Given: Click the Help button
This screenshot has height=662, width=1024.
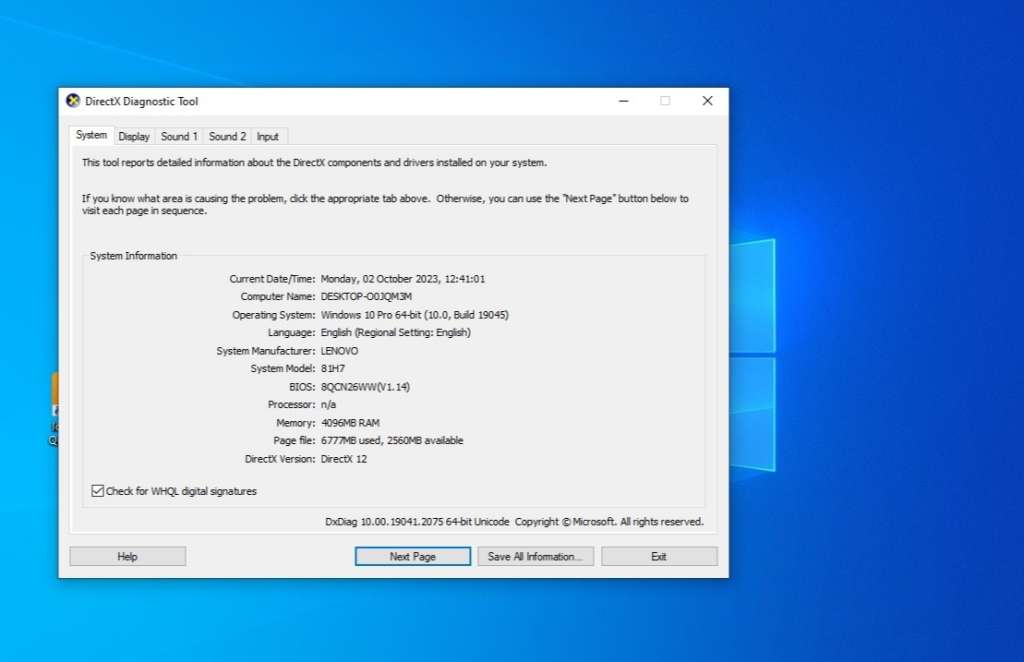Looking at the screenshot, I should pyautogui.click(x=127, y=555).
